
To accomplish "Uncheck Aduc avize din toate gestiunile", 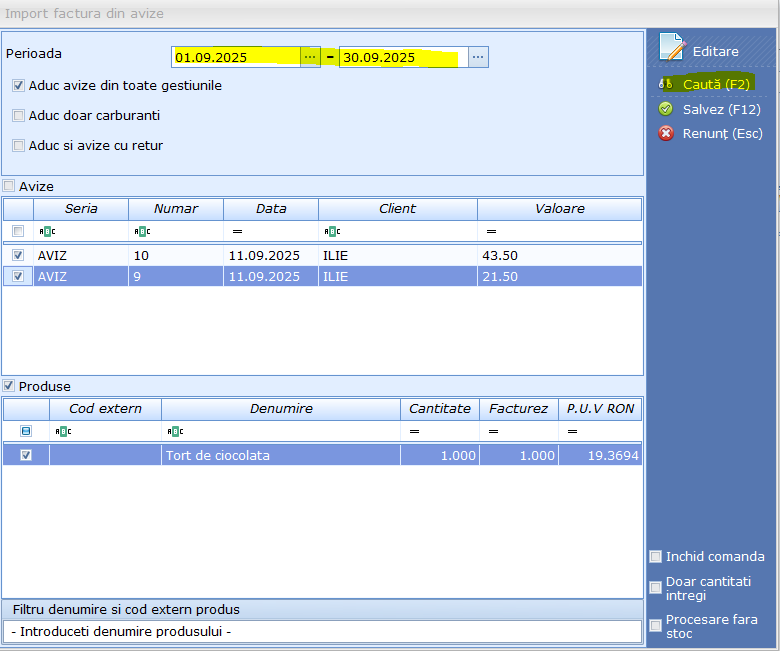I will 19,86.
